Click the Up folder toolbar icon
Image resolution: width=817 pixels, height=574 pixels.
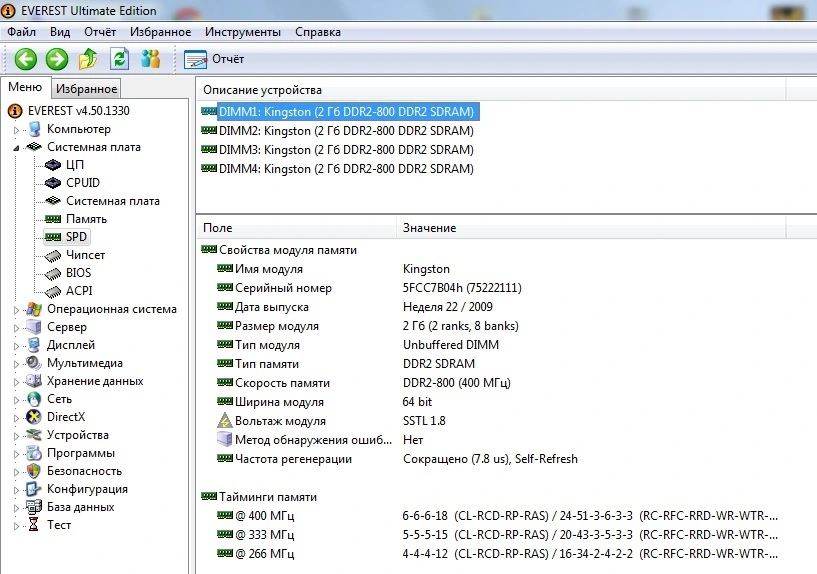(x=88, y=59)
